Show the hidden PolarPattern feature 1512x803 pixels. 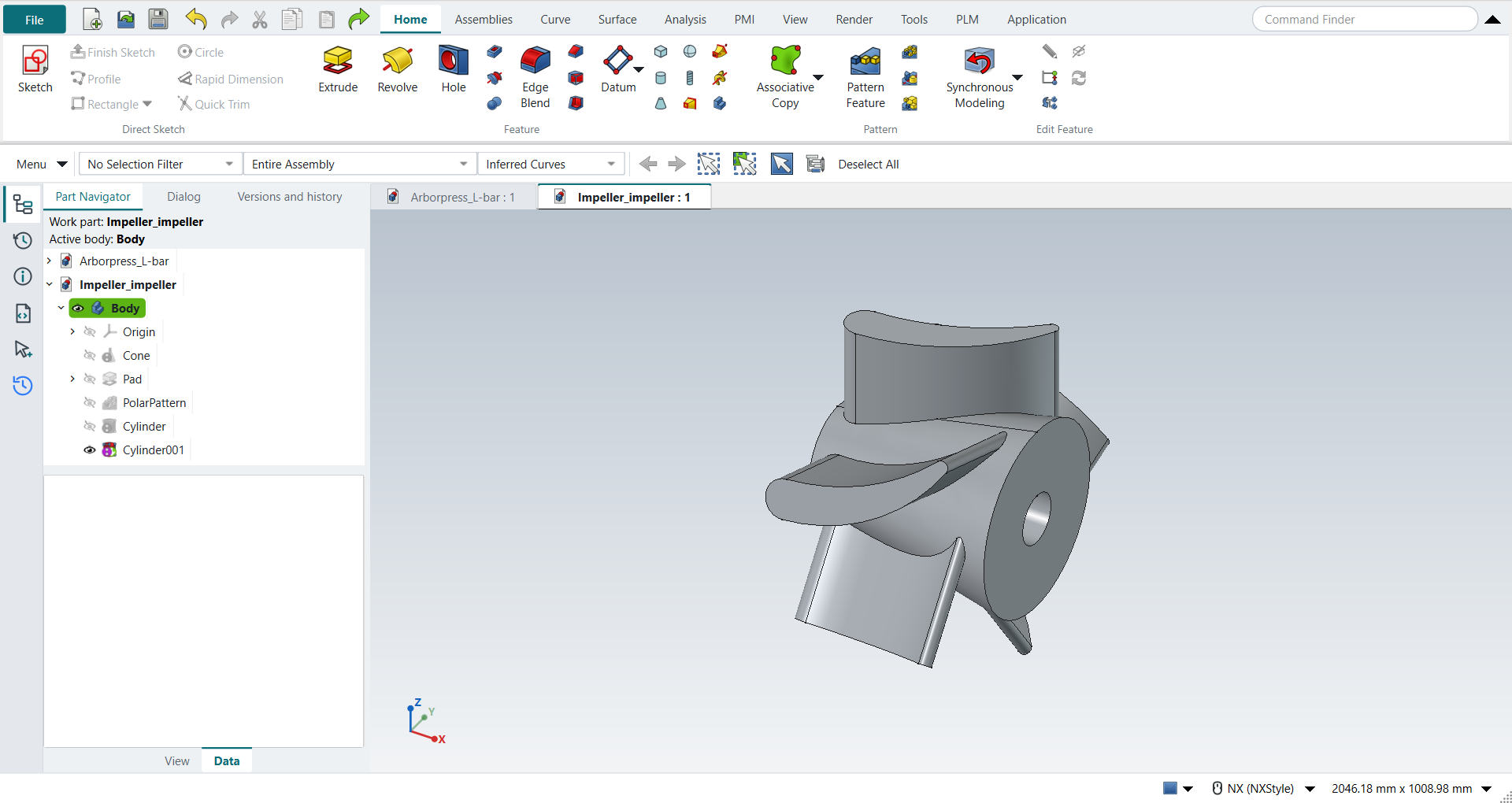[x=90, y=403]
